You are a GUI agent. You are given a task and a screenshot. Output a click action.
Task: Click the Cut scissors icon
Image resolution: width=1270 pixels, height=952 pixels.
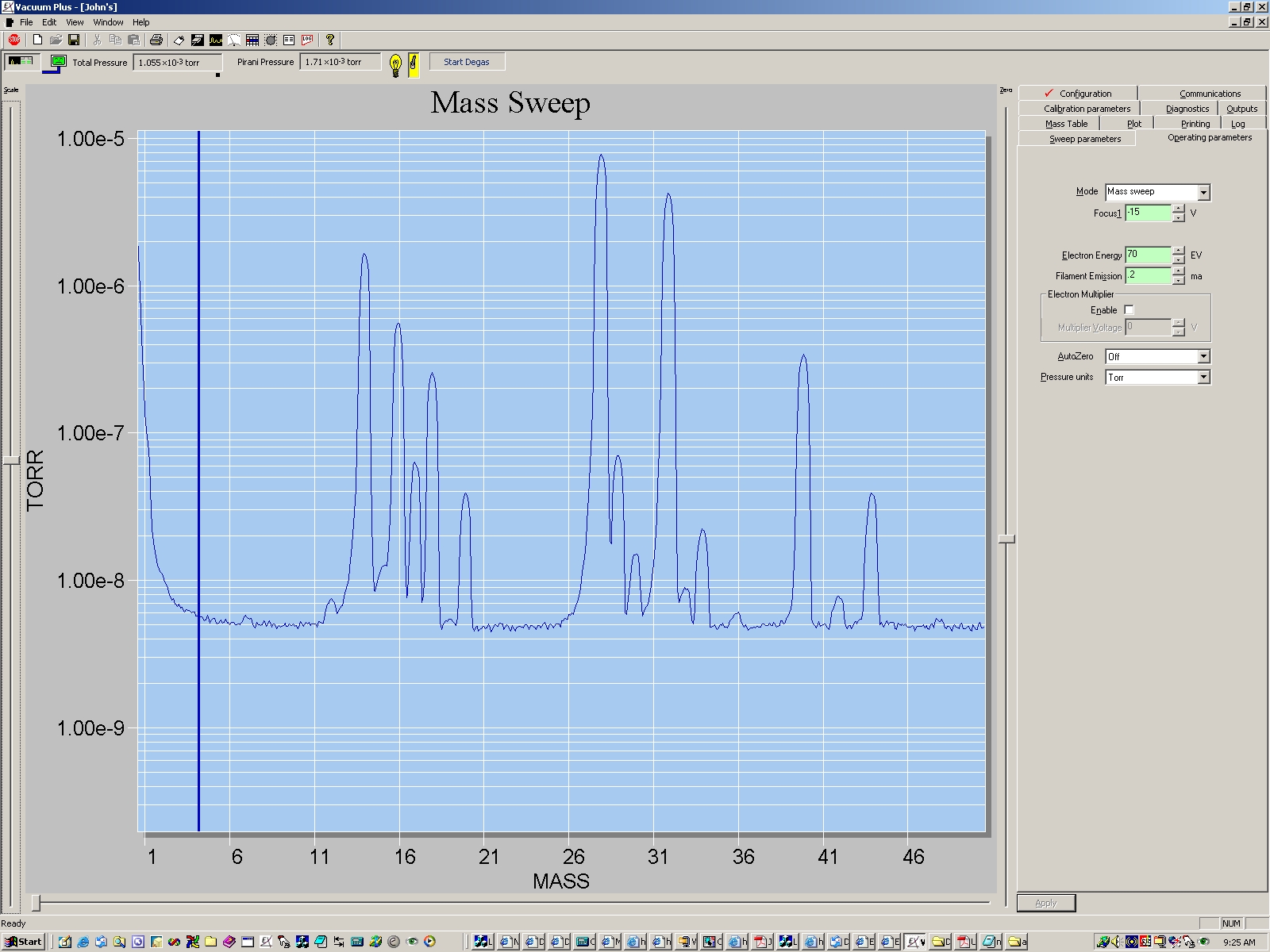coord(97,40)
